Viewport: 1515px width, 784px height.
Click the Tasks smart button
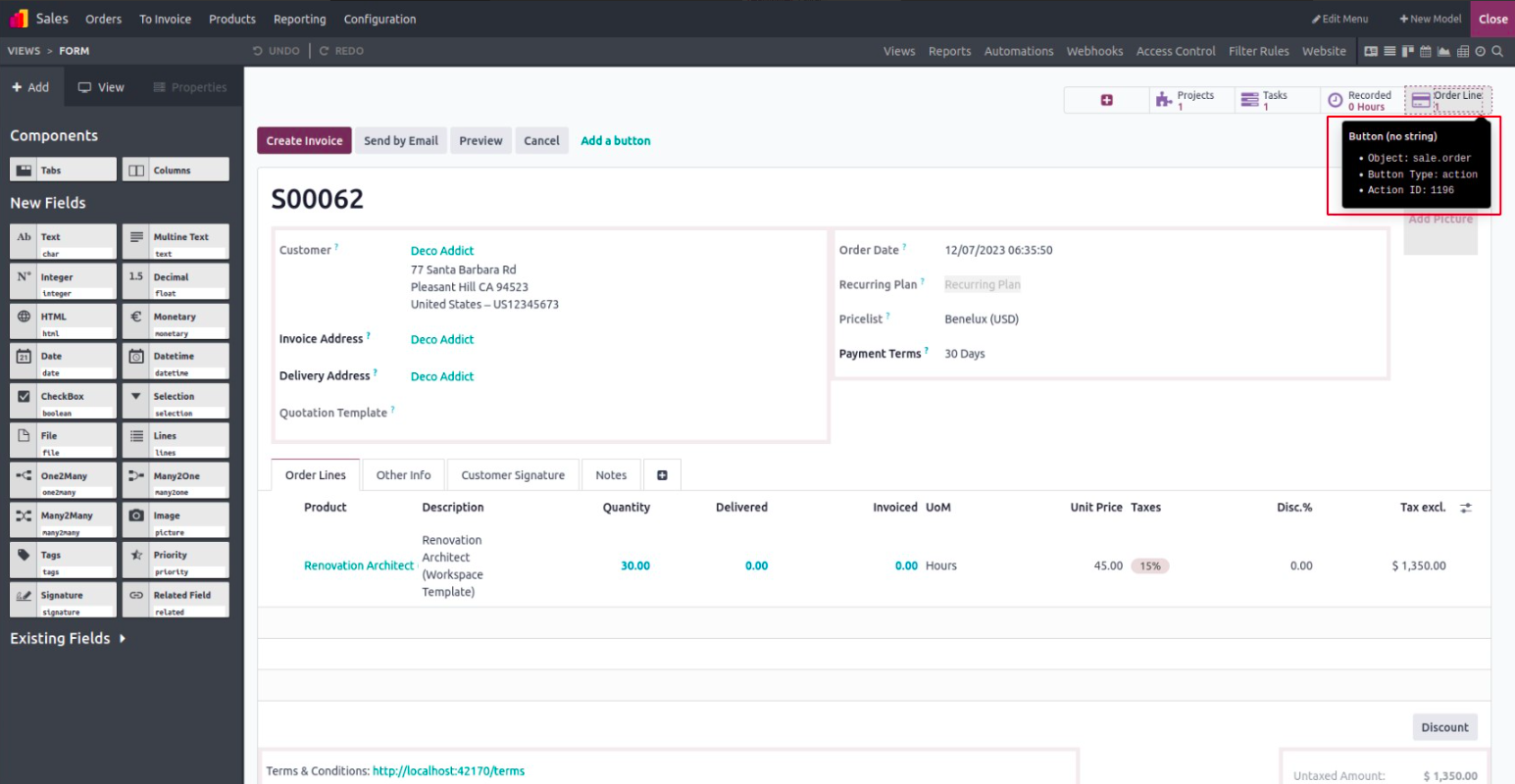pos(1274,100)
